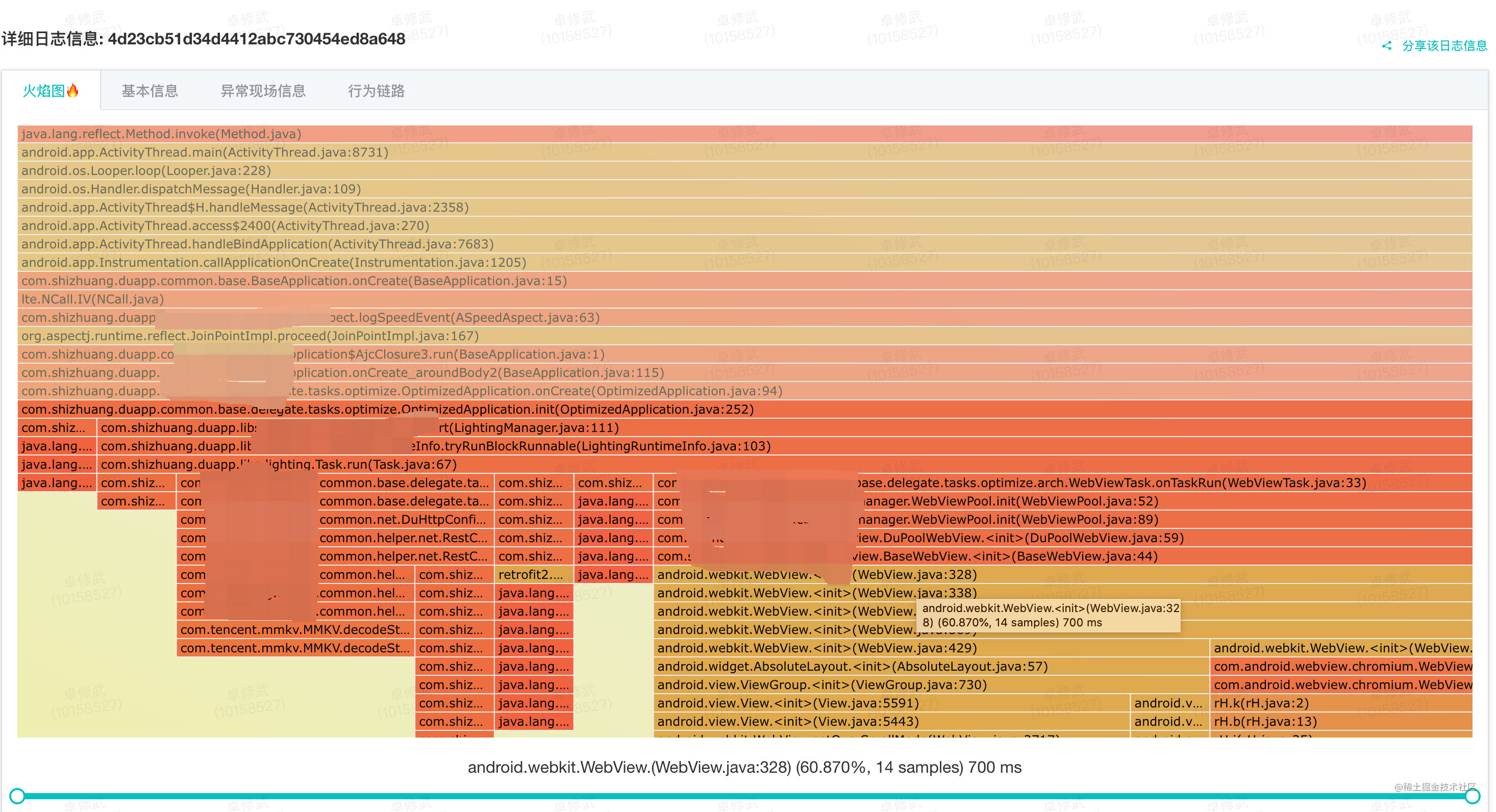This screenshot has width=1496, height=812.
Task: Select the 火焰图 flame graph tab
Action: 50,91
